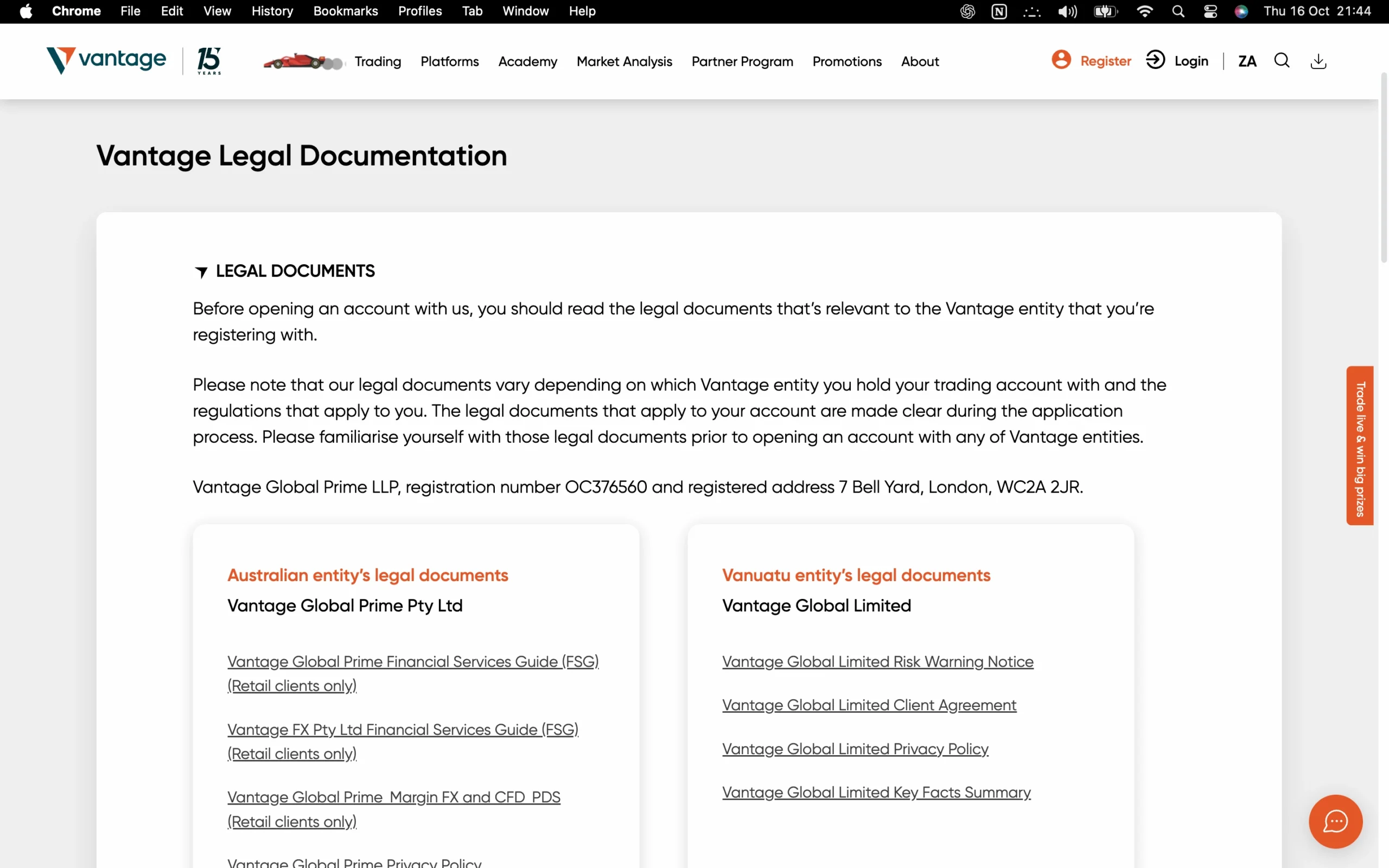Viewport: 1389px width, 868px height.
Task: Open Vantage Global Limited Client Agreement link
Action: point(869,705)
